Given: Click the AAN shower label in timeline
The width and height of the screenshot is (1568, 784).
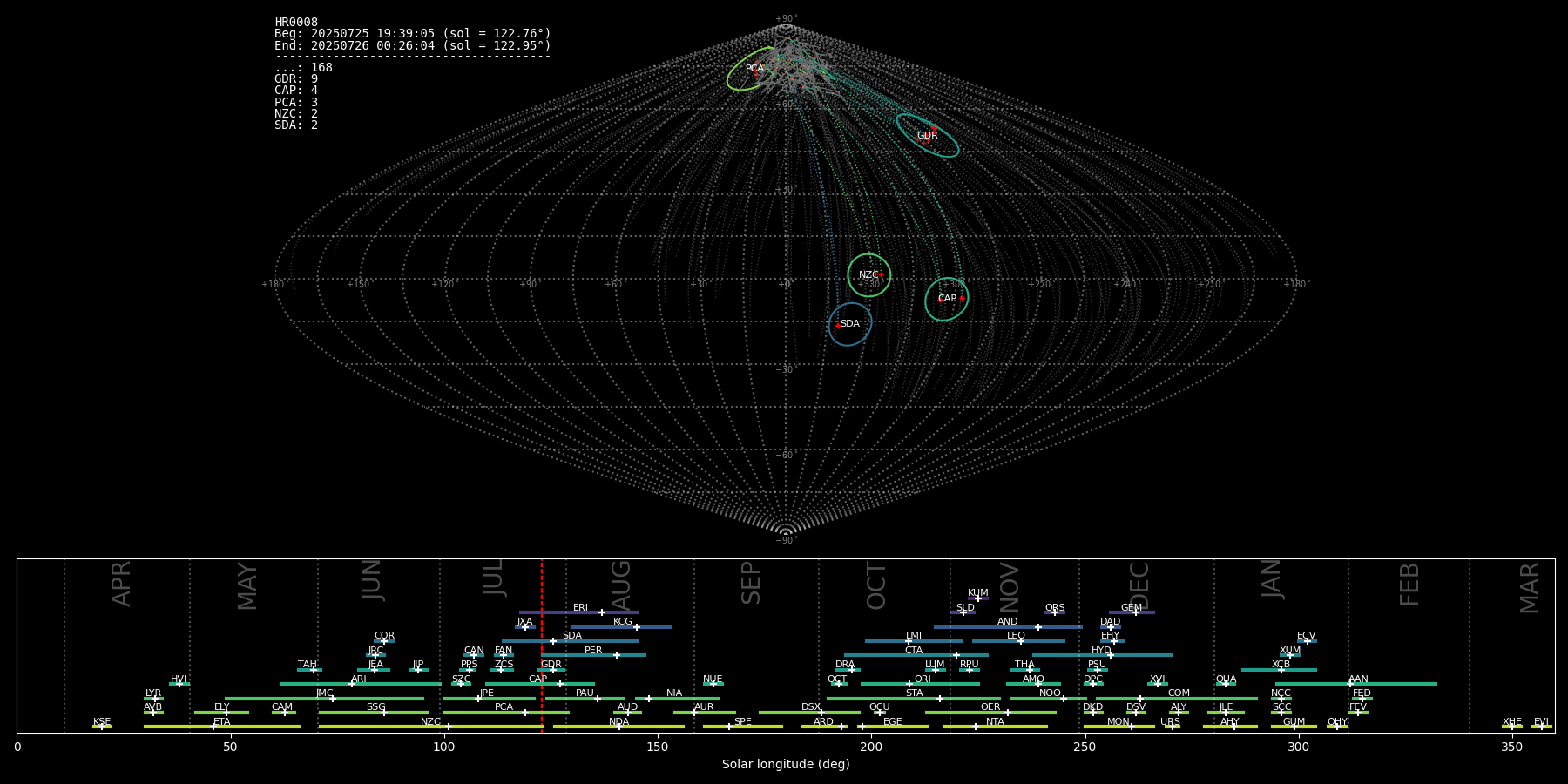Looking at the screenshot, I should tap(1358, 679).
